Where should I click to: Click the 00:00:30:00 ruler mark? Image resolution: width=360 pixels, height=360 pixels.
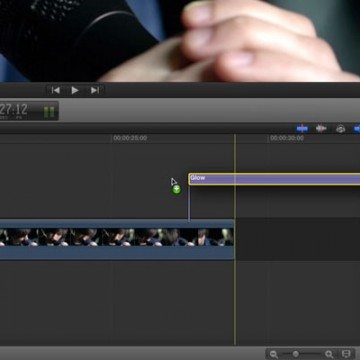point(287,138)
